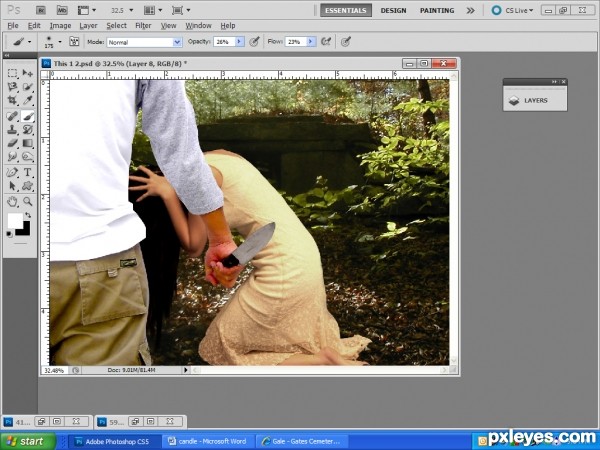Open the Image menu
This screenshot has width=600, height=450.
pos(60,26)
